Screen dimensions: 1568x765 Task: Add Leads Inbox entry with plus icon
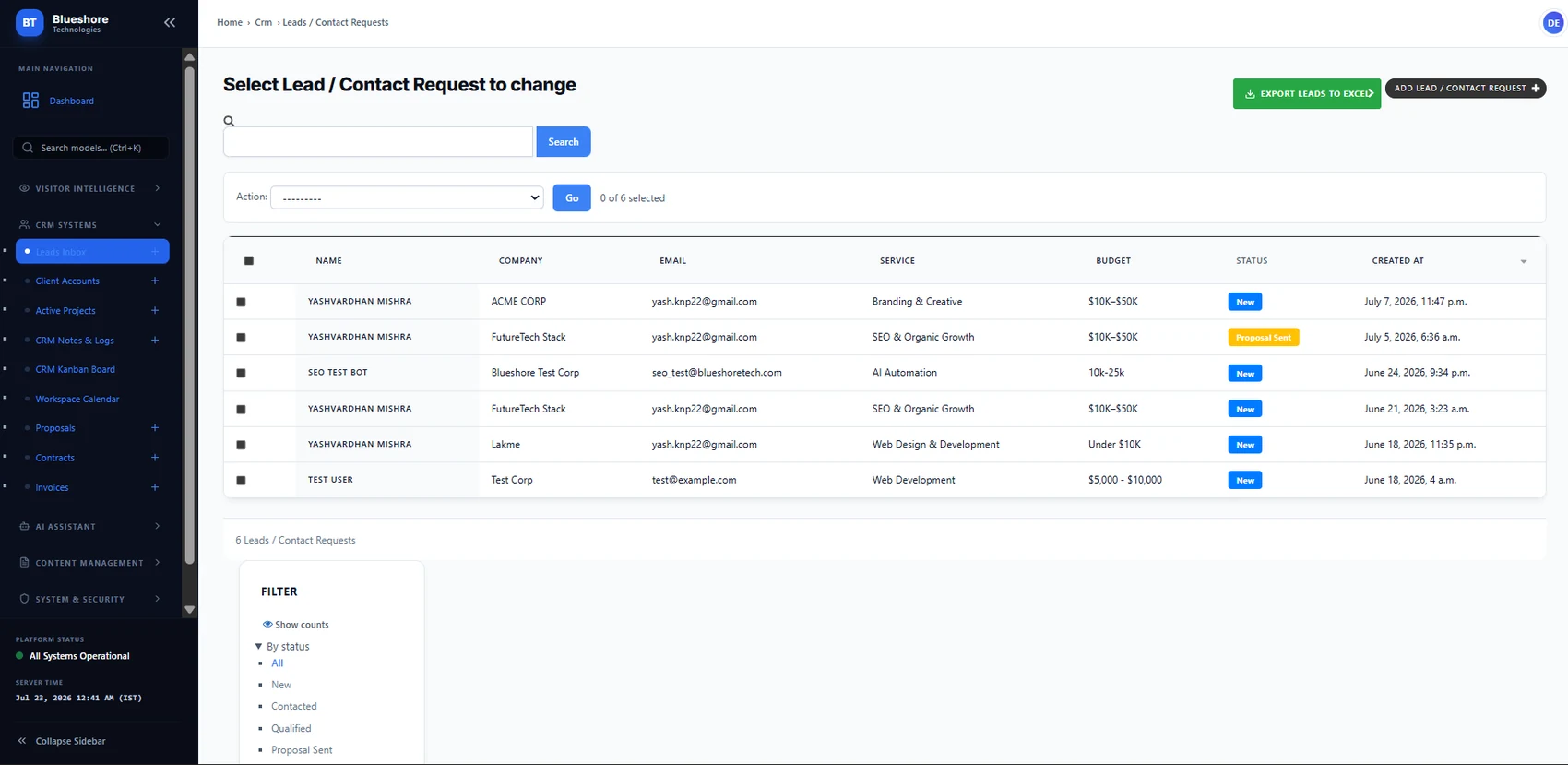point(155,252)
